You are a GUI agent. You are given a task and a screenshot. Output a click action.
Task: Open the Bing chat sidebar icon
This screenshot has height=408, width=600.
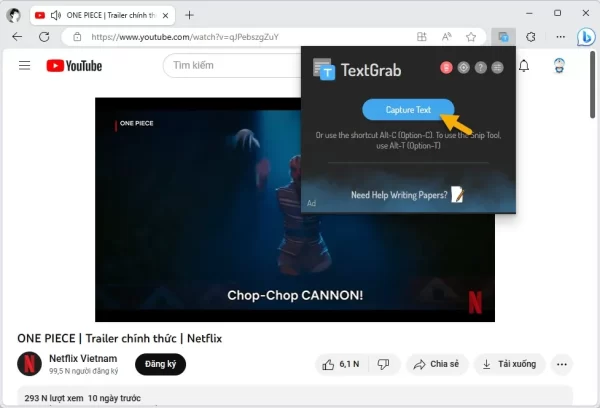pos(586,37)
